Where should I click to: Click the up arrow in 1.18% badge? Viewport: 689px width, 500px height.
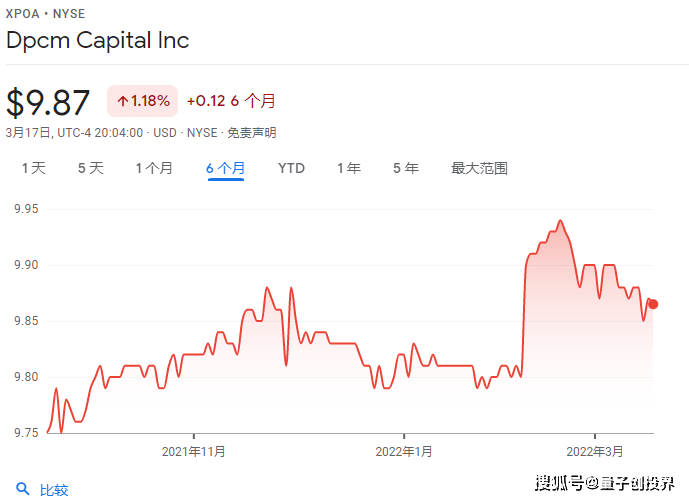123,101
